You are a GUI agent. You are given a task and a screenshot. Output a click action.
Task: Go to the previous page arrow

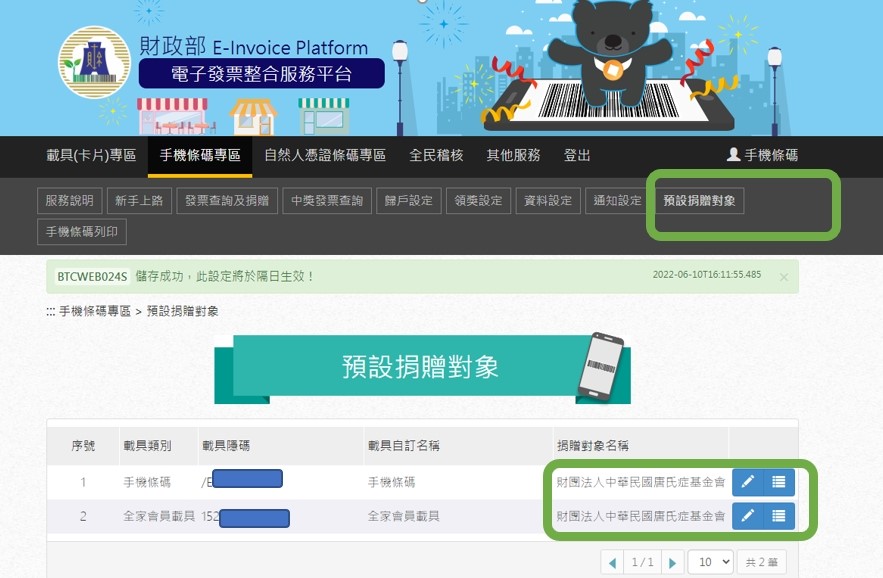click(613, 562)
